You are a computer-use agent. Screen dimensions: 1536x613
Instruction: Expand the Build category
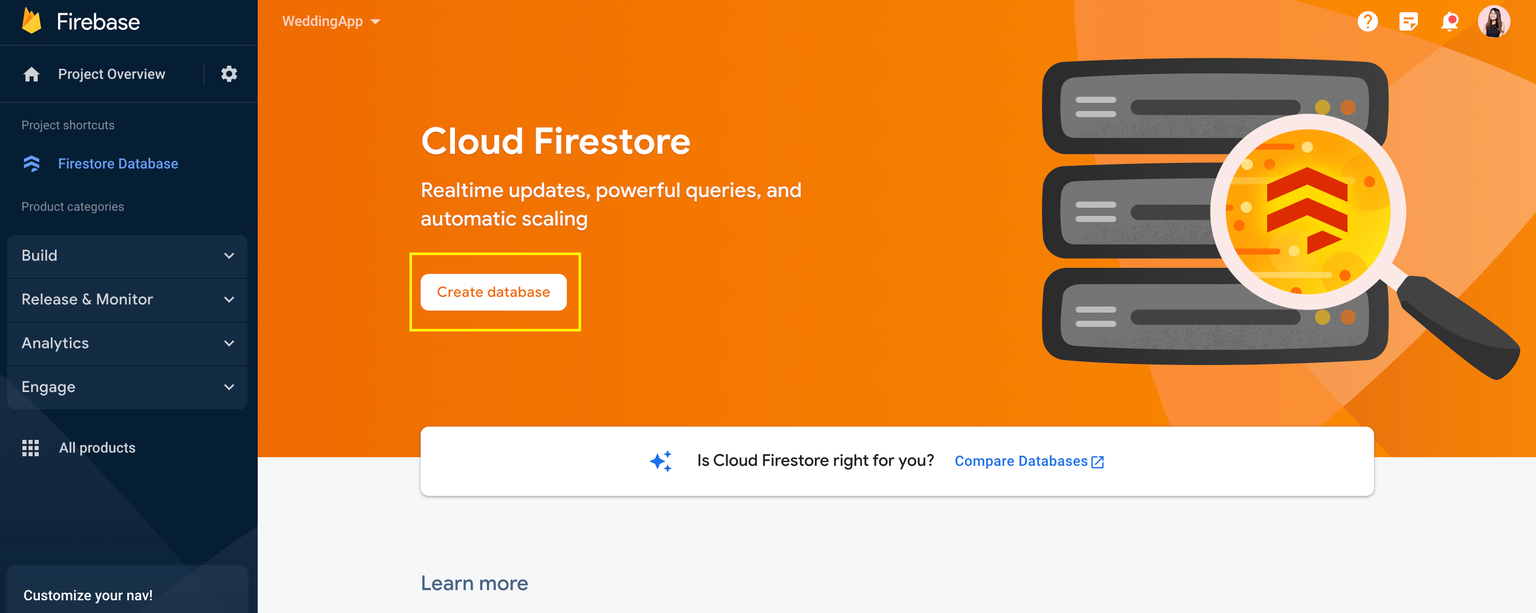pos(127,256)
